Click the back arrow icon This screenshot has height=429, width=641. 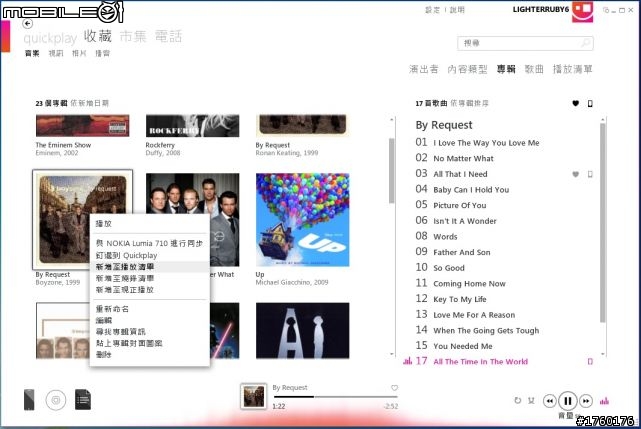coord(27,24)
